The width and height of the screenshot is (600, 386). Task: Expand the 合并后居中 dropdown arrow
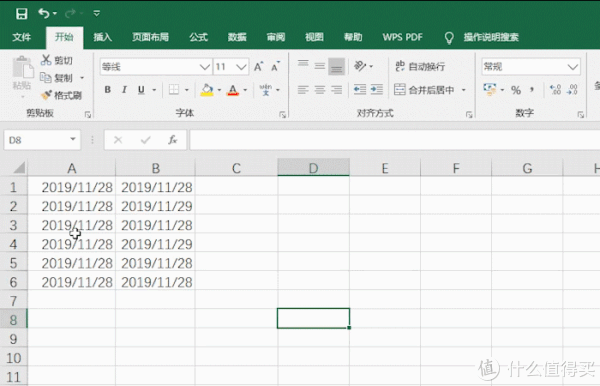(x=463, y=90)
